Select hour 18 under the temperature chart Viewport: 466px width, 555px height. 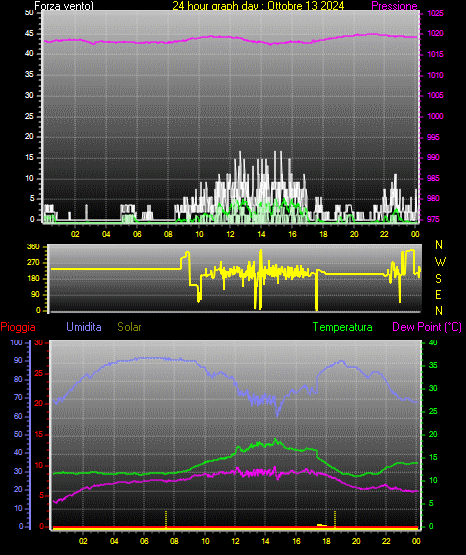[326, 541]
